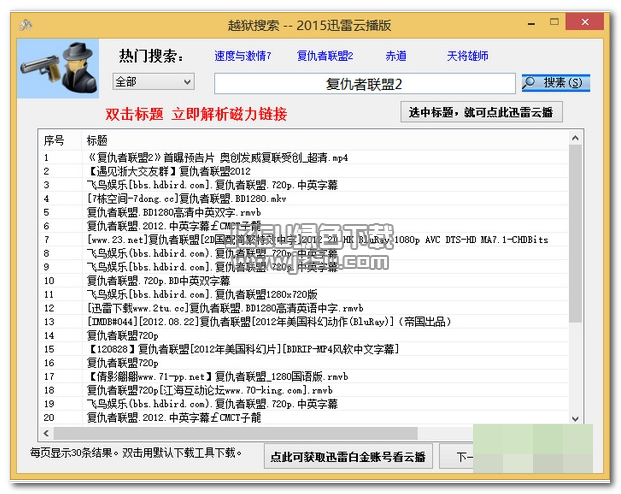Screen dimensions: 621x494
Task: Click the vertical scrollbar up arrow
Action: (575, 138)
